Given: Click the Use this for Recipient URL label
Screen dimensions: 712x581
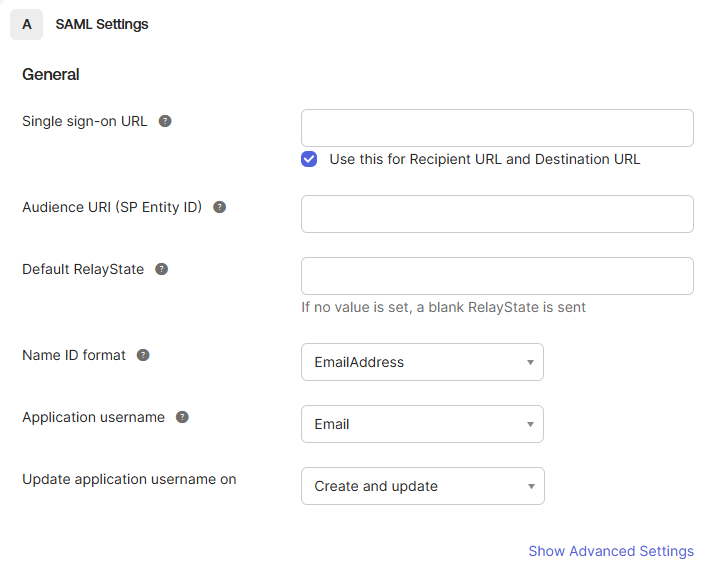Looking at the screenshot, I should [x=485, y=159].
